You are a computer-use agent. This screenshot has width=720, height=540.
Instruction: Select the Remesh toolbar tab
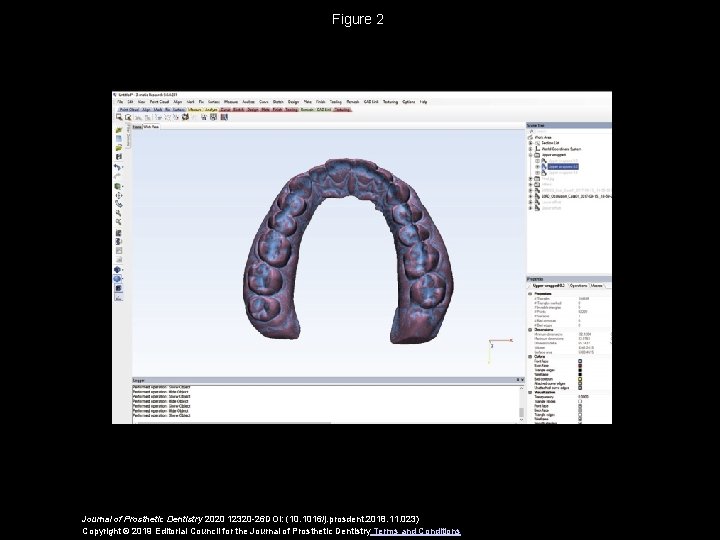click(307, 110)
